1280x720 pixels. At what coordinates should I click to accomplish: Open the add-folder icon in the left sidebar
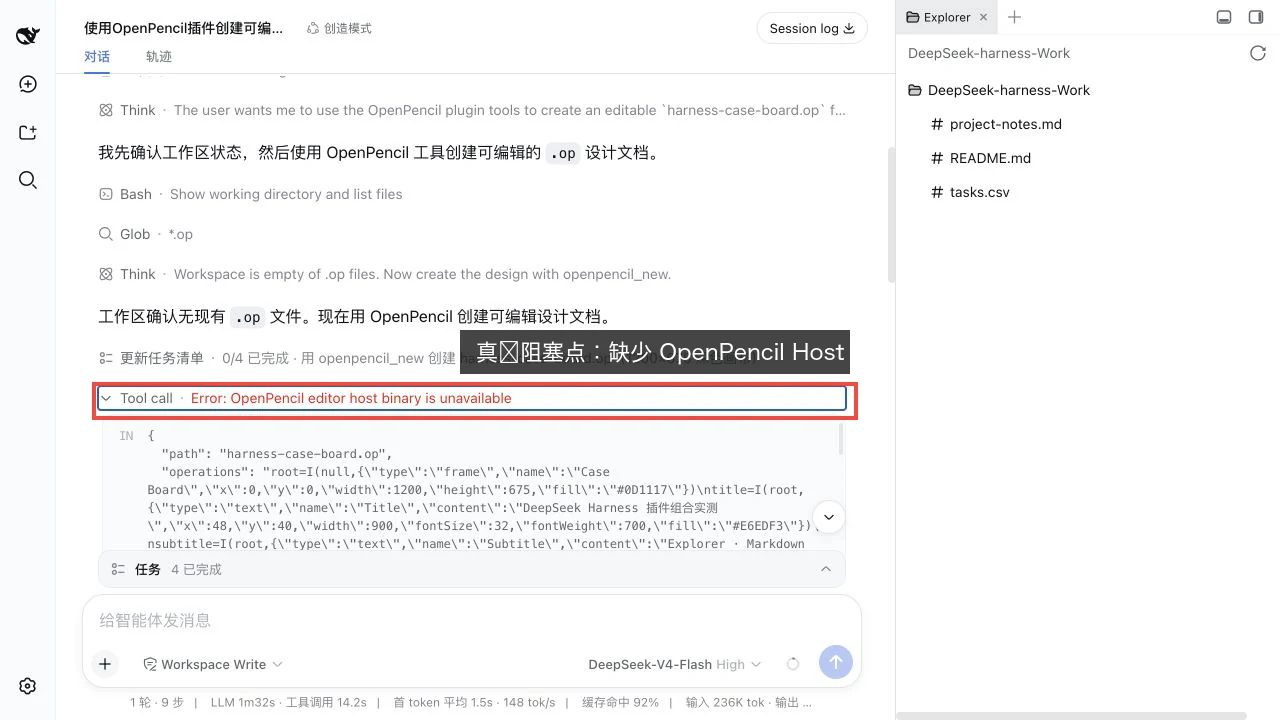pos(28,132)
